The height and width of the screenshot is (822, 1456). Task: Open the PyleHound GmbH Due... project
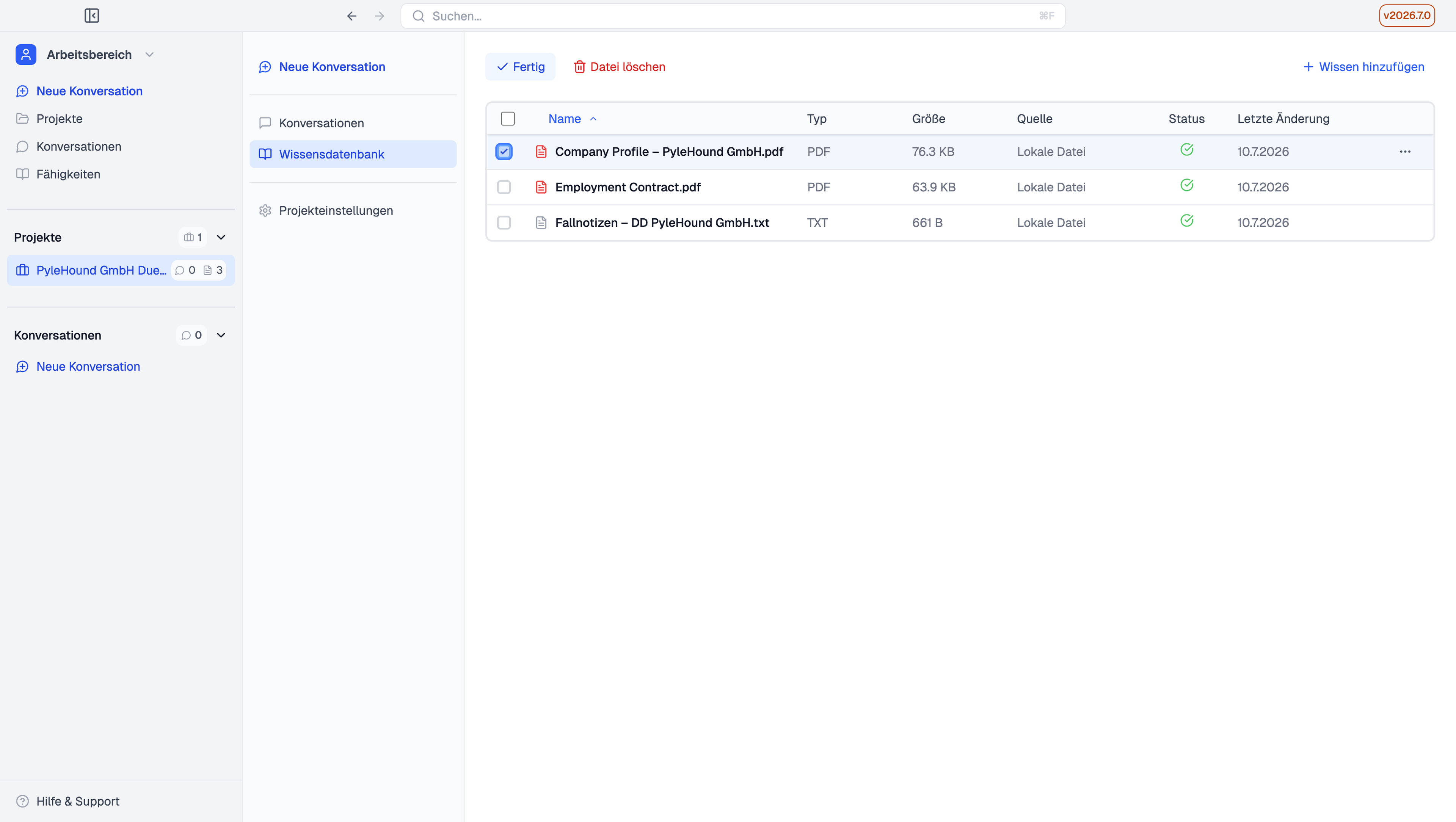(x=121, y=270)
